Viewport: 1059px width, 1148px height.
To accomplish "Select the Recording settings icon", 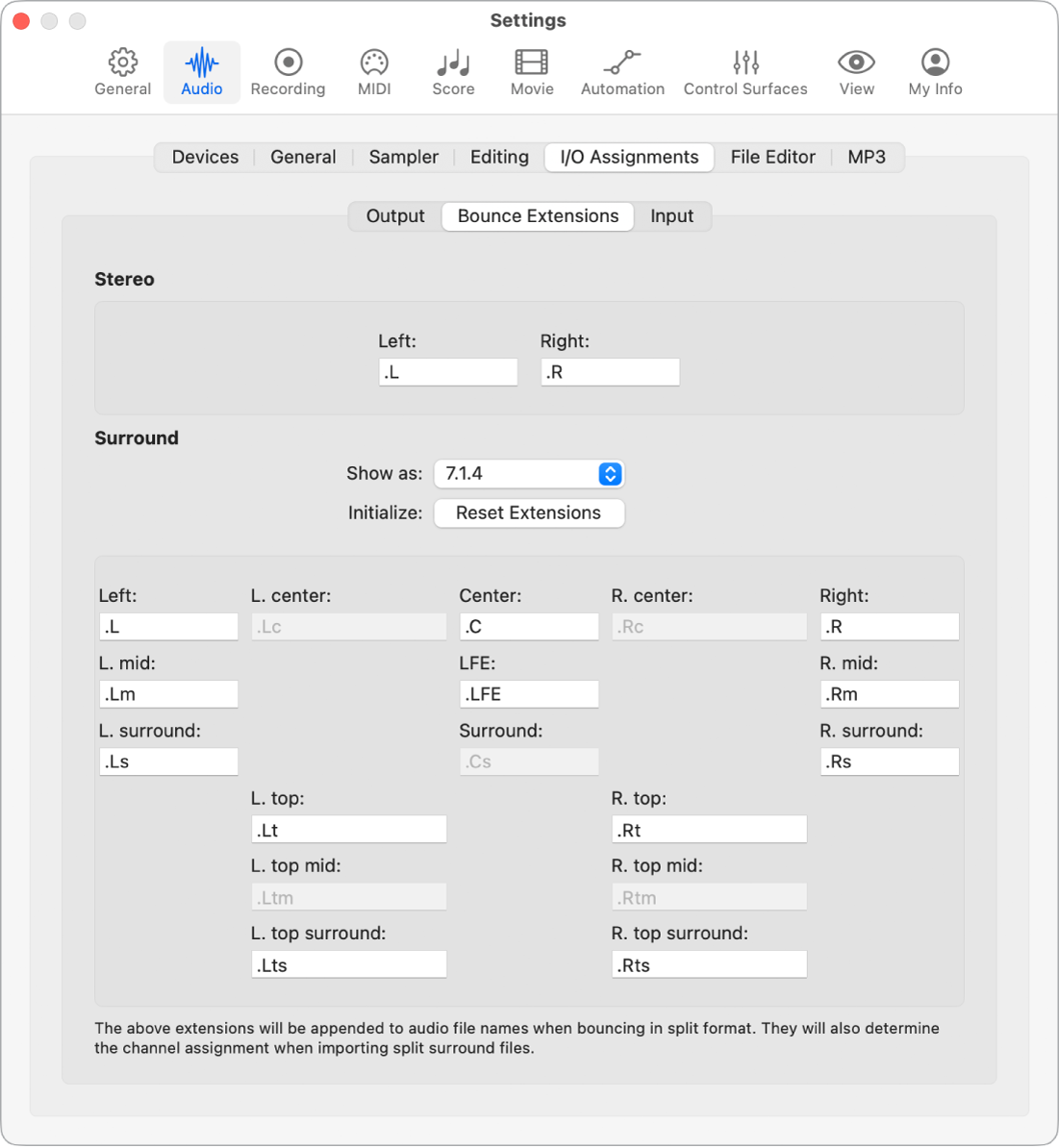I will point(288,70).
